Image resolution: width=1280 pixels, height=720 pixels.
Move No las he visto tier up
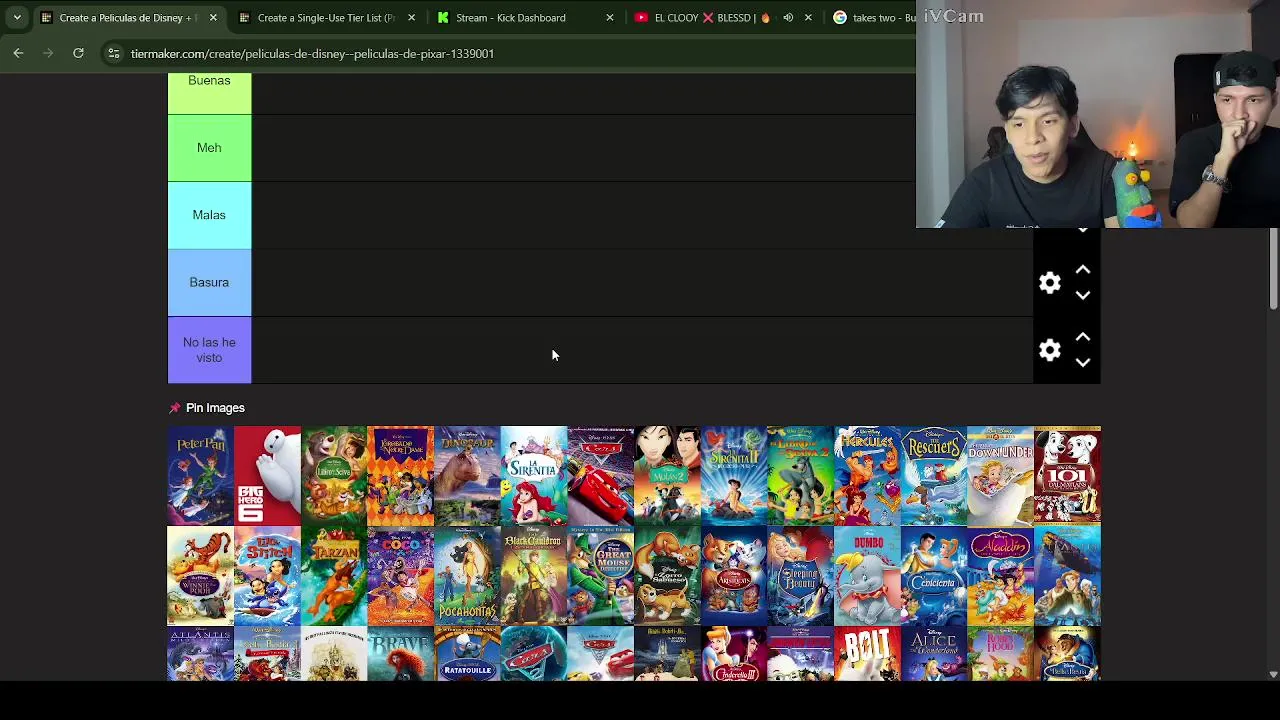coord(1083,337)
